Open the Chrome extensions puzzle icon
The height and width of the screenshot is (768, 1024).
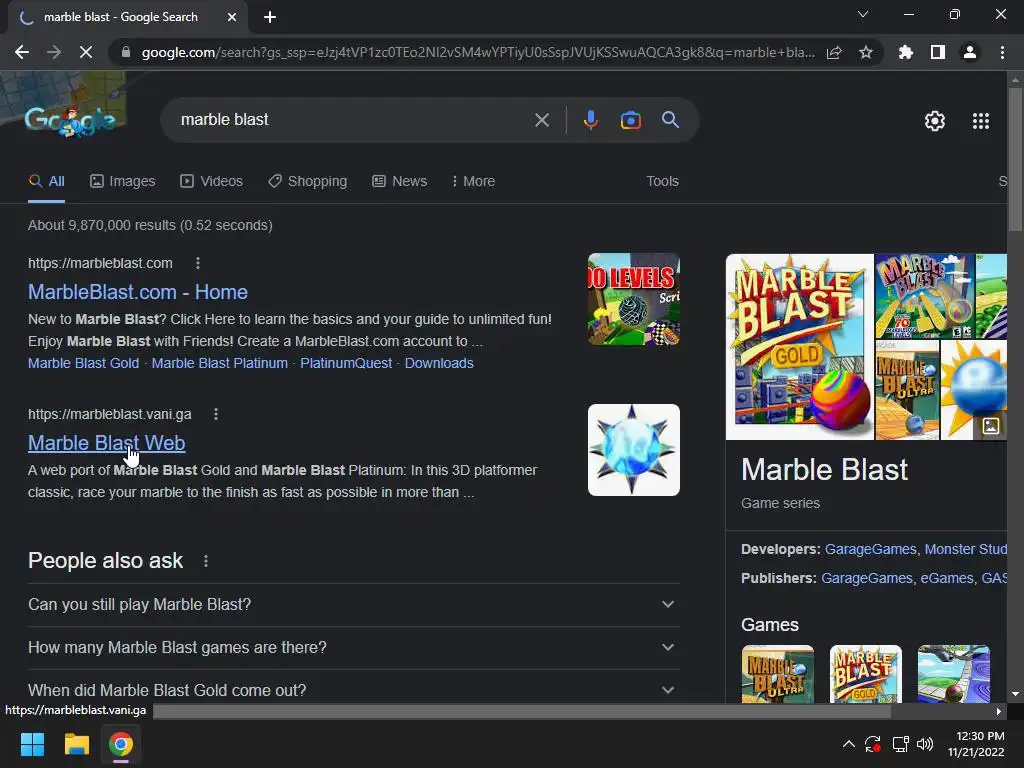906,52
